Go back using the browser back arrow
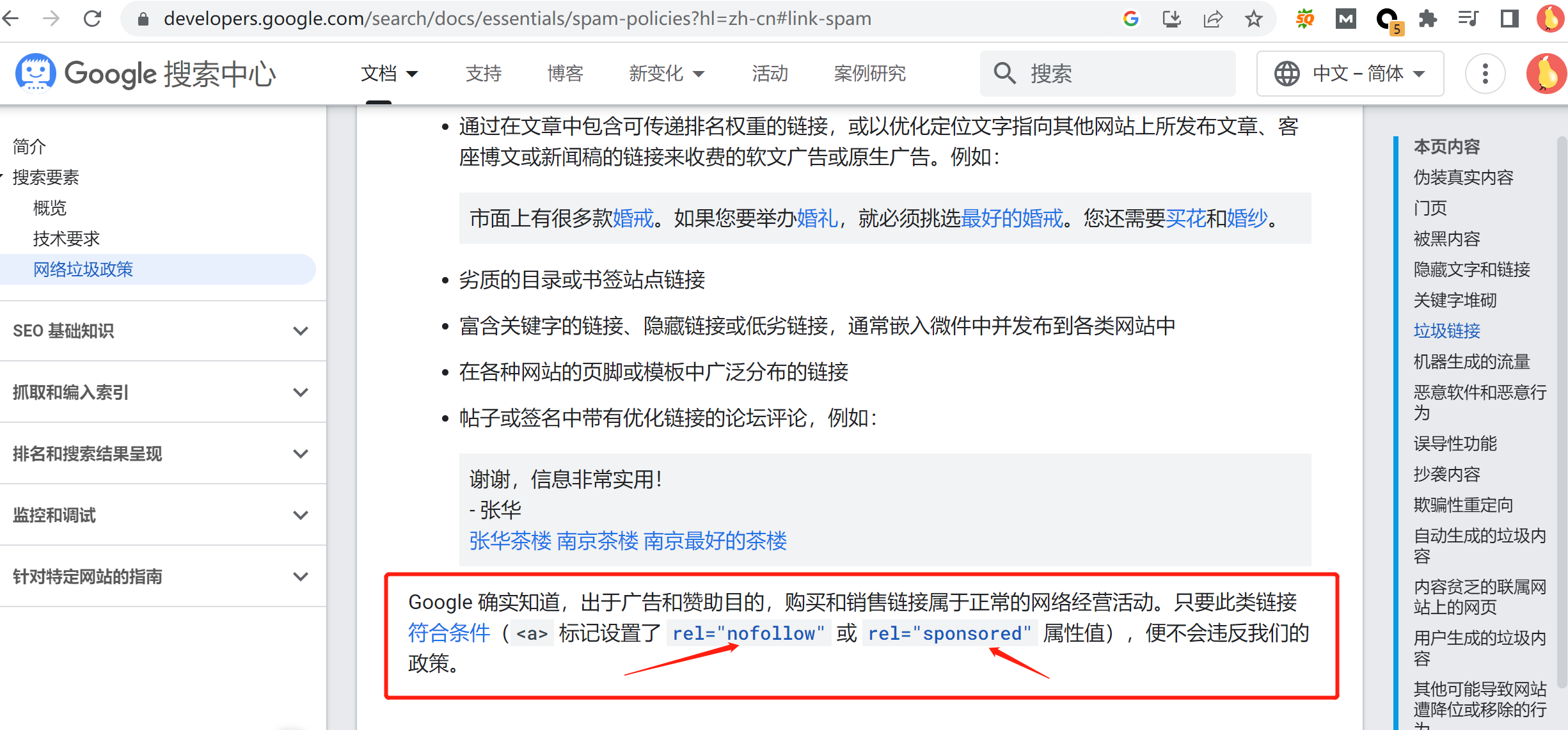 [11, 19]
